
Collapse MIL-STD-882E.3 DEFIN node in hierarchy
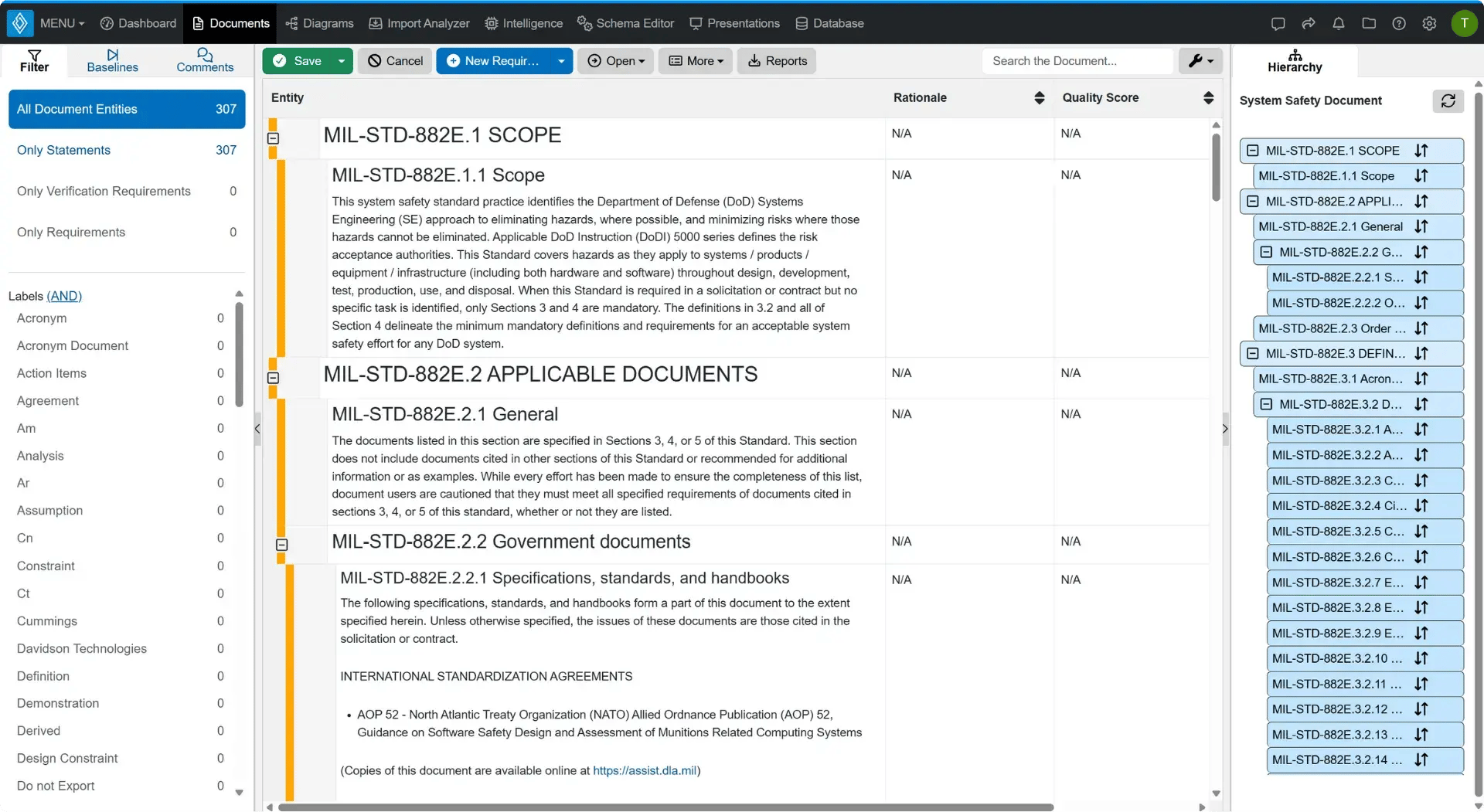1253,354
